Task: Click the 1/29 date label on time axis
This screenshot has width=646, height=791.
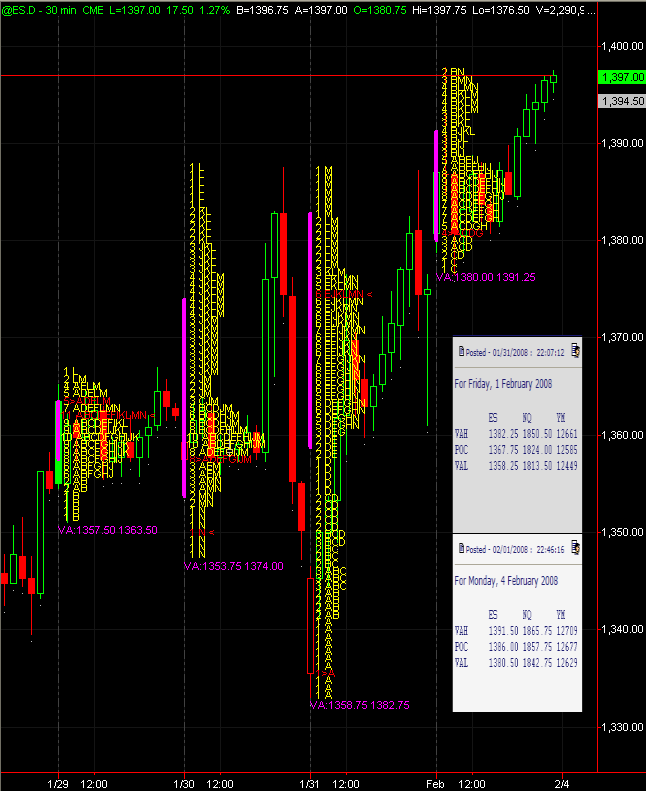Action: point(57,784)
